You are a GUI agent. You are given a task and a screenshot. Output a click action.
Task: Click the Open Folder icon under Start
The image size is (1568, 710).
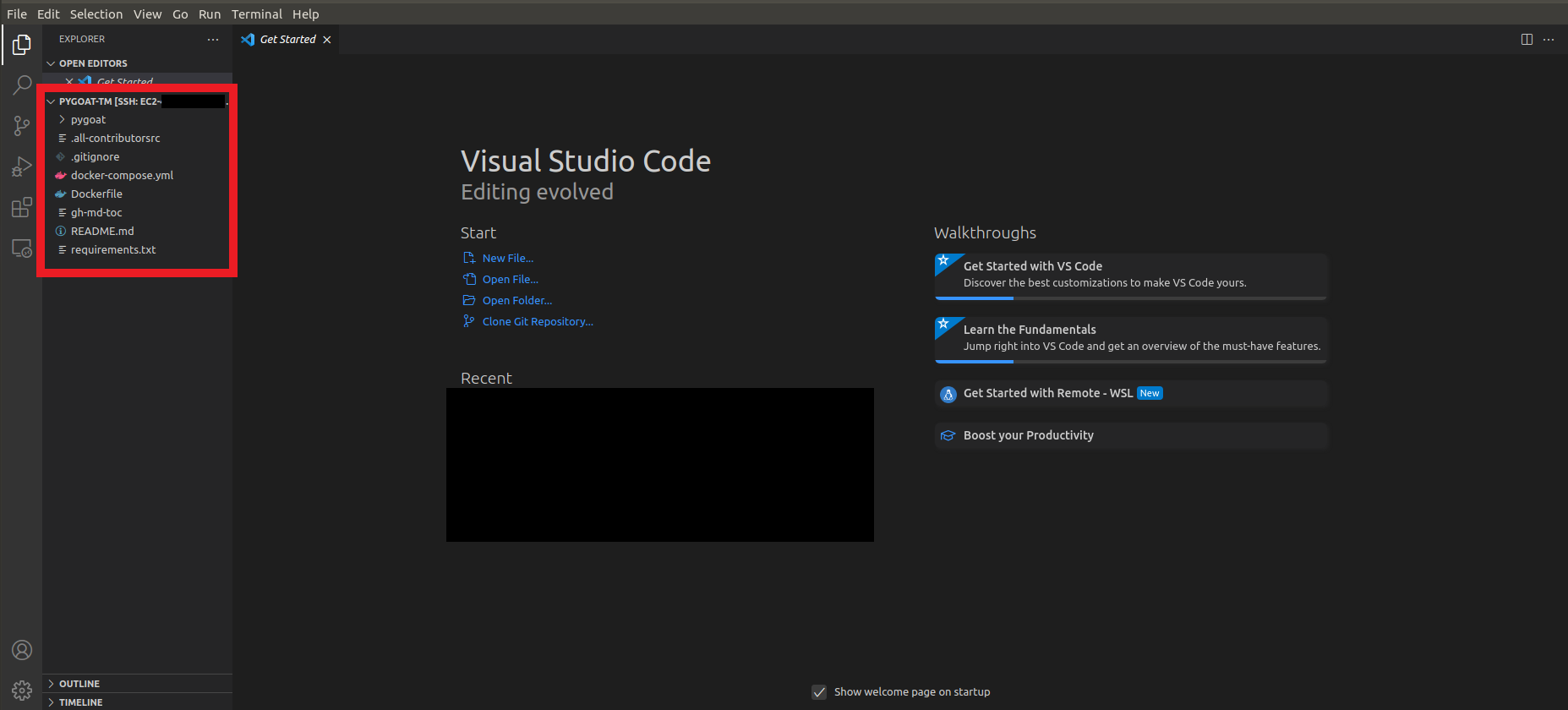[x=469, y=300]
